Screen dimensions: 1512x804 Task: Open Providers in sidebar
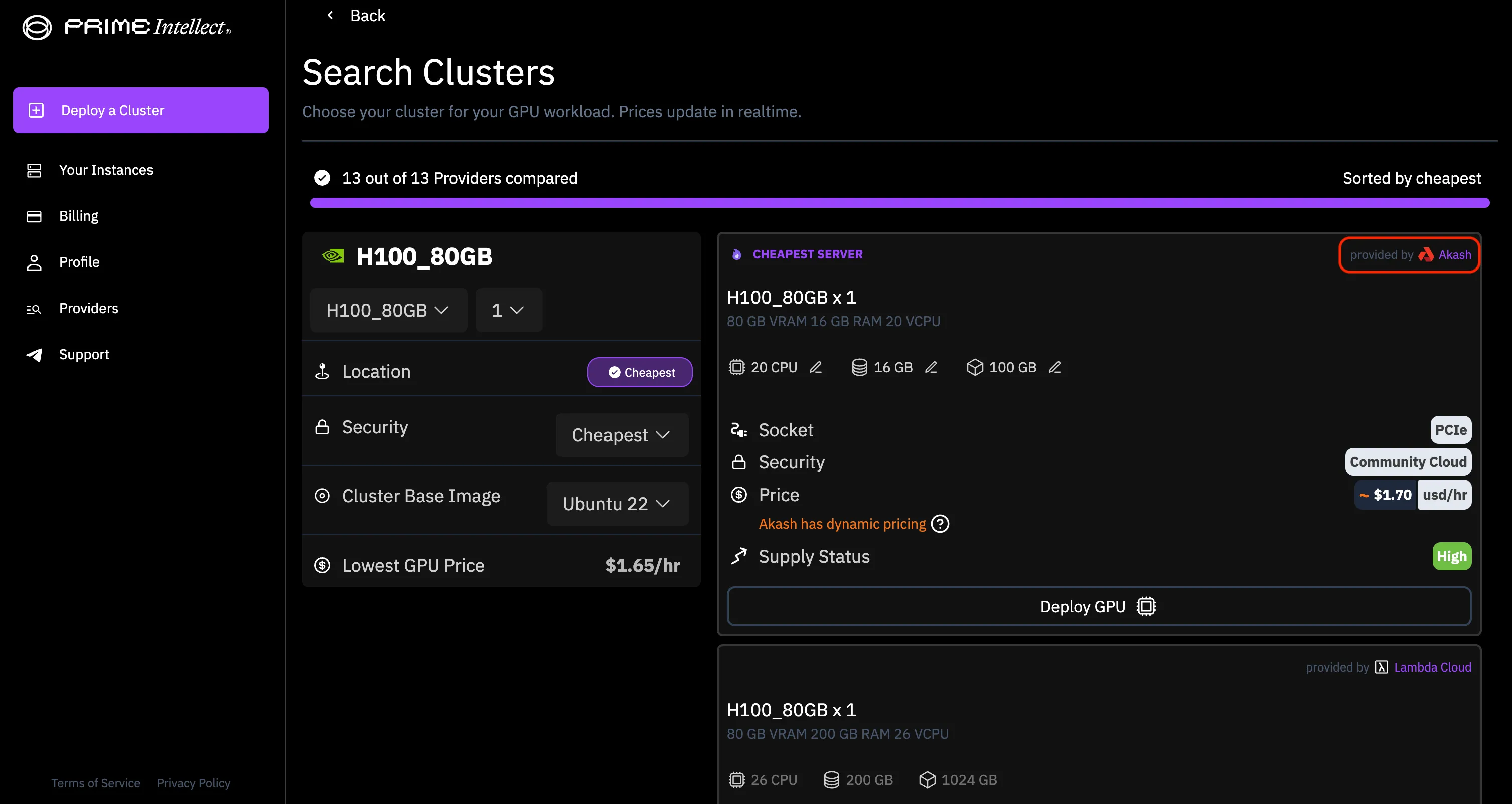tap(88, 308)
